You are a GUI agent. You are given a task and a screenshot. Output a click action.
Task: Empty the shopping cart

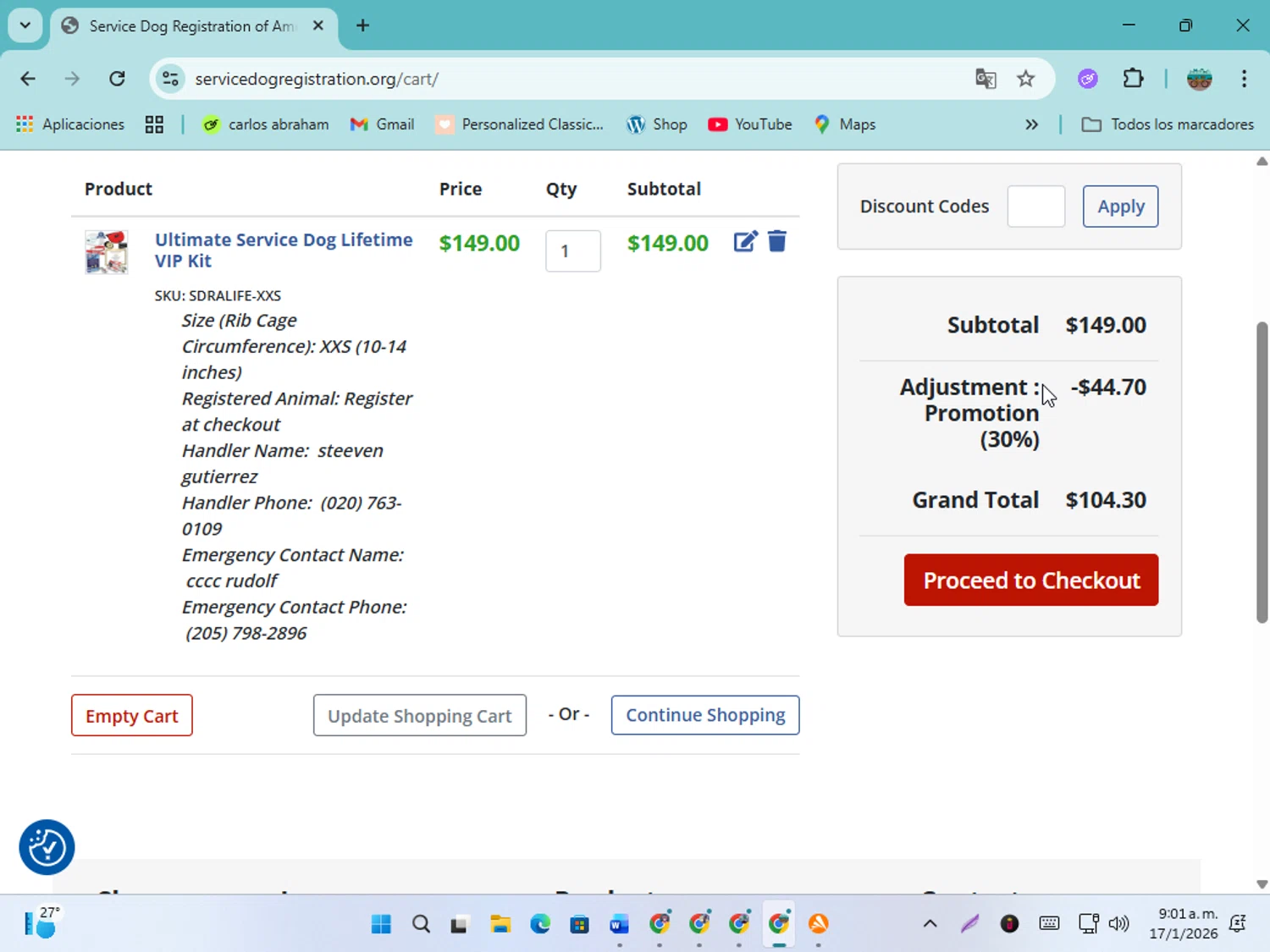(x=132, y=716)
